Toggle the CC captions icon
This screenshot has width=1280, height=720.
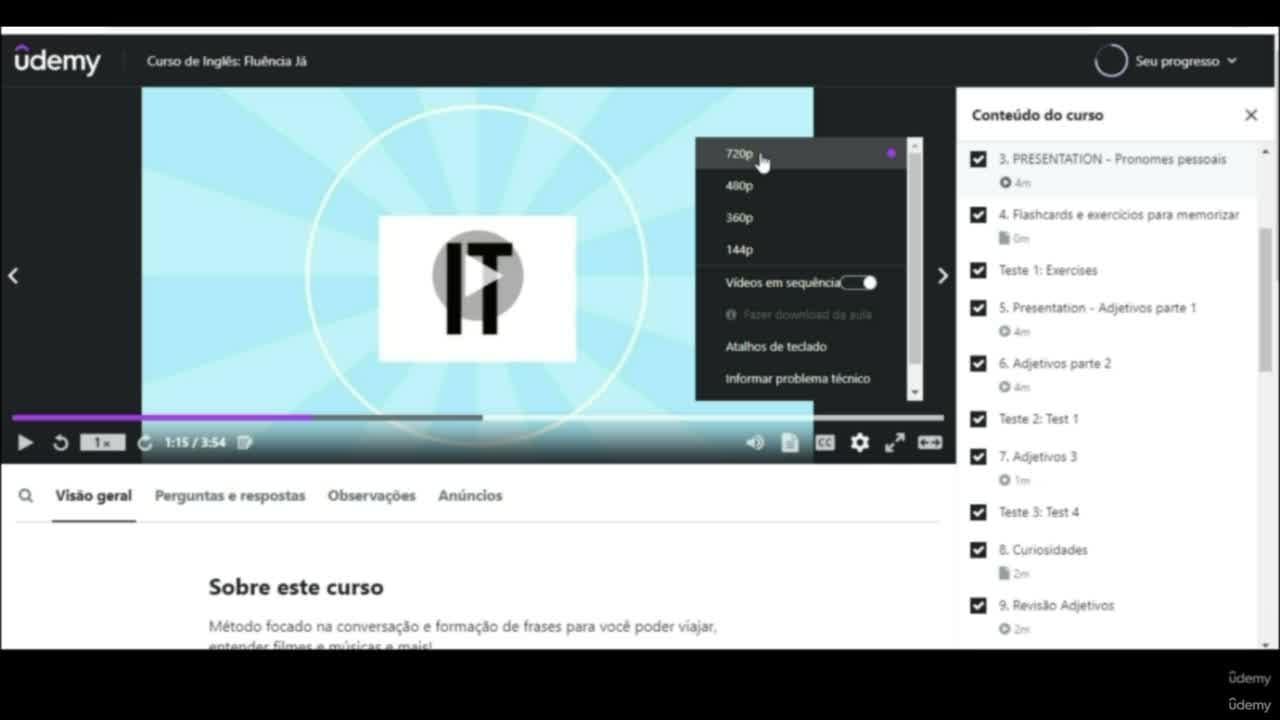click(x=825, y=442)
